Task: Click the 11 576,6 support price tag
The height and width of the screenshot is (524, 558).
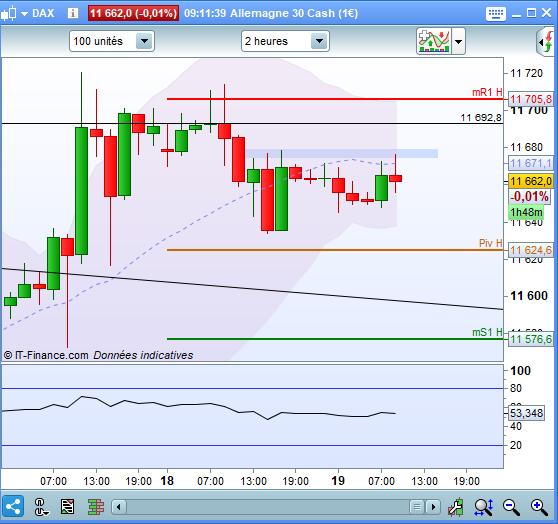Action: click(x=531, y=339)
